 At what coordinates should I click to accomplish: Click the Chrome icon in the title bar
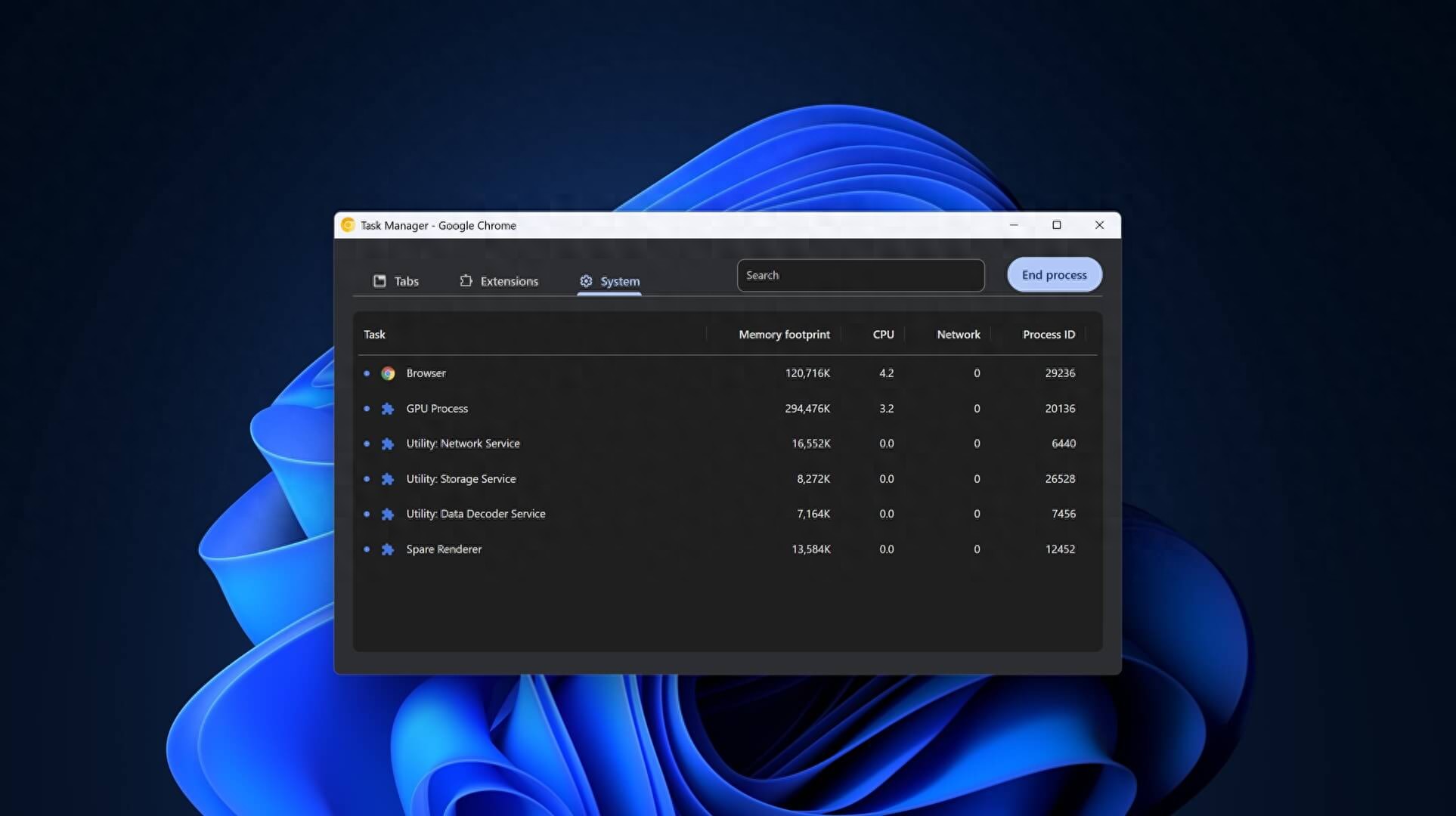pyautogui.click(x=348, y=225)
